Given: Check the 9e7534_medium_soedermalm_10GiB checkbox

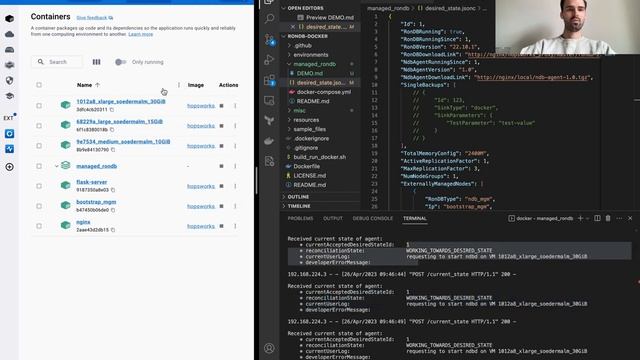Looking at the screenshot, I should point(39,146).
